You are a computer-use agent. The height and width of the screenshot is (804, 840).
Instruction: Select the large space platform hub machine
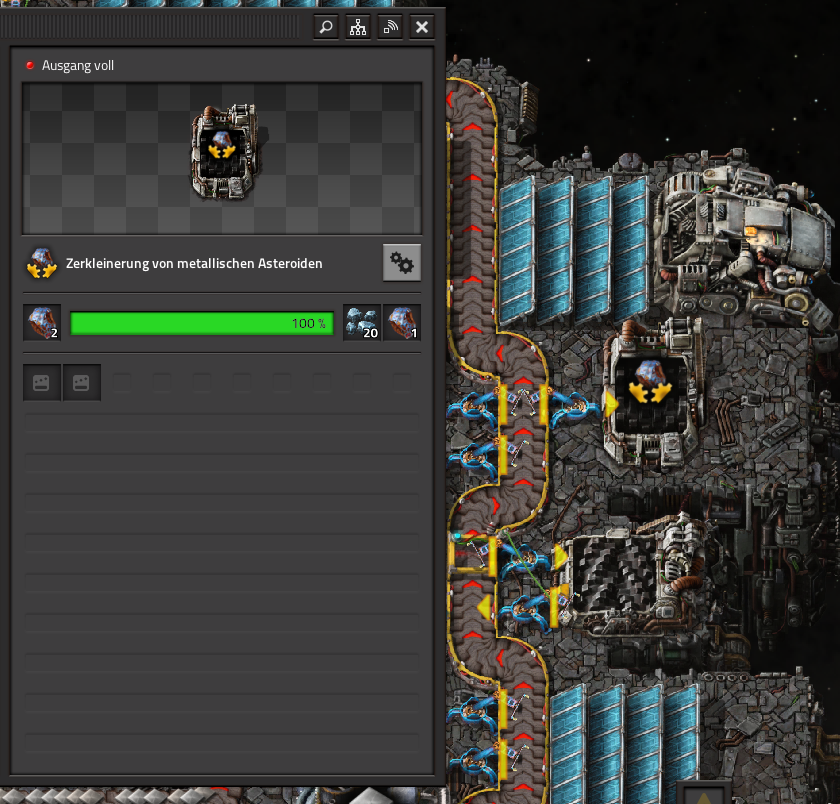click(x=742, y=246)
